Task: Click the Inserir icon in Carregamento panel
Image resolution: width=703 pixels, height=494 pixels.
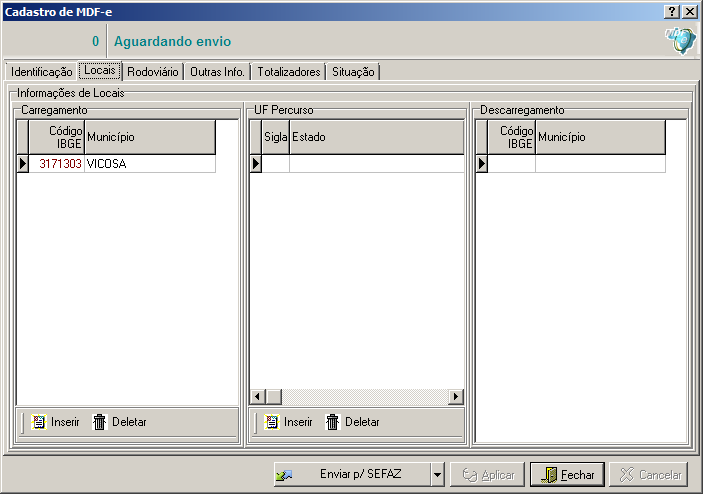Action: tap(39, 422)
